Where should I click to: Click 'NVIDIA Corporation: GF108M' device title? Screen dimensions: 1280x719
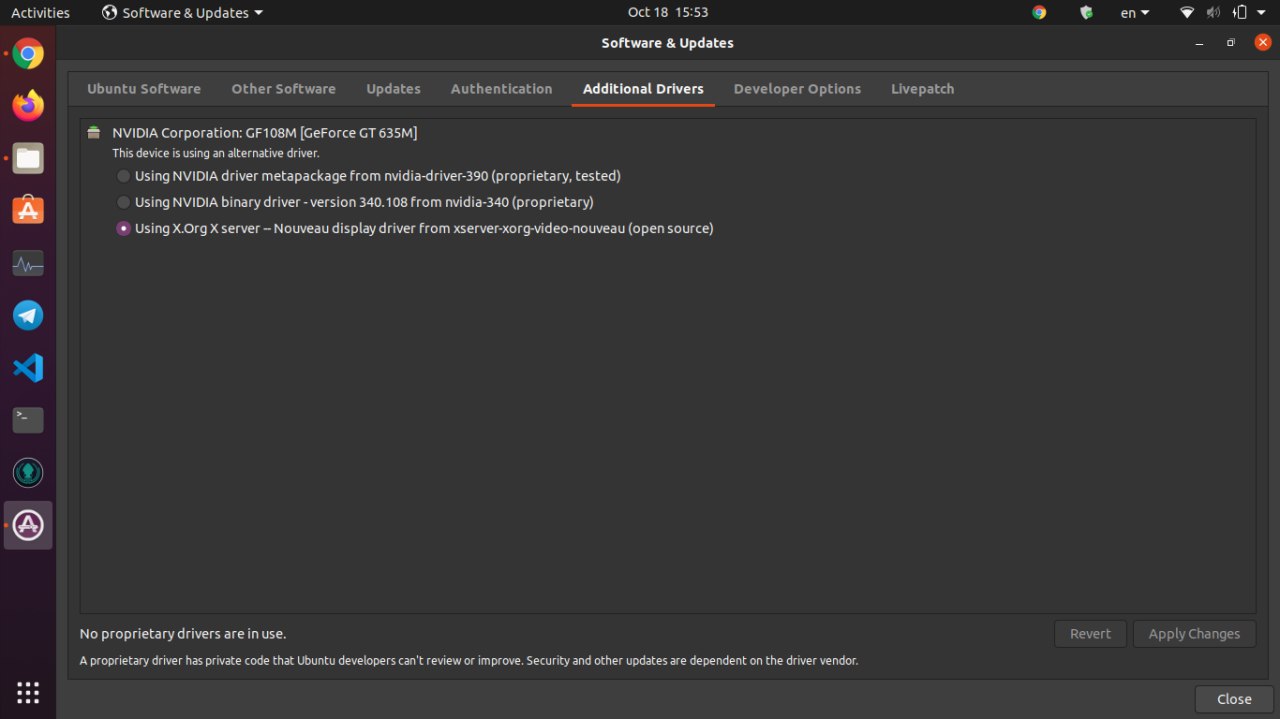(x=264, y=132)
